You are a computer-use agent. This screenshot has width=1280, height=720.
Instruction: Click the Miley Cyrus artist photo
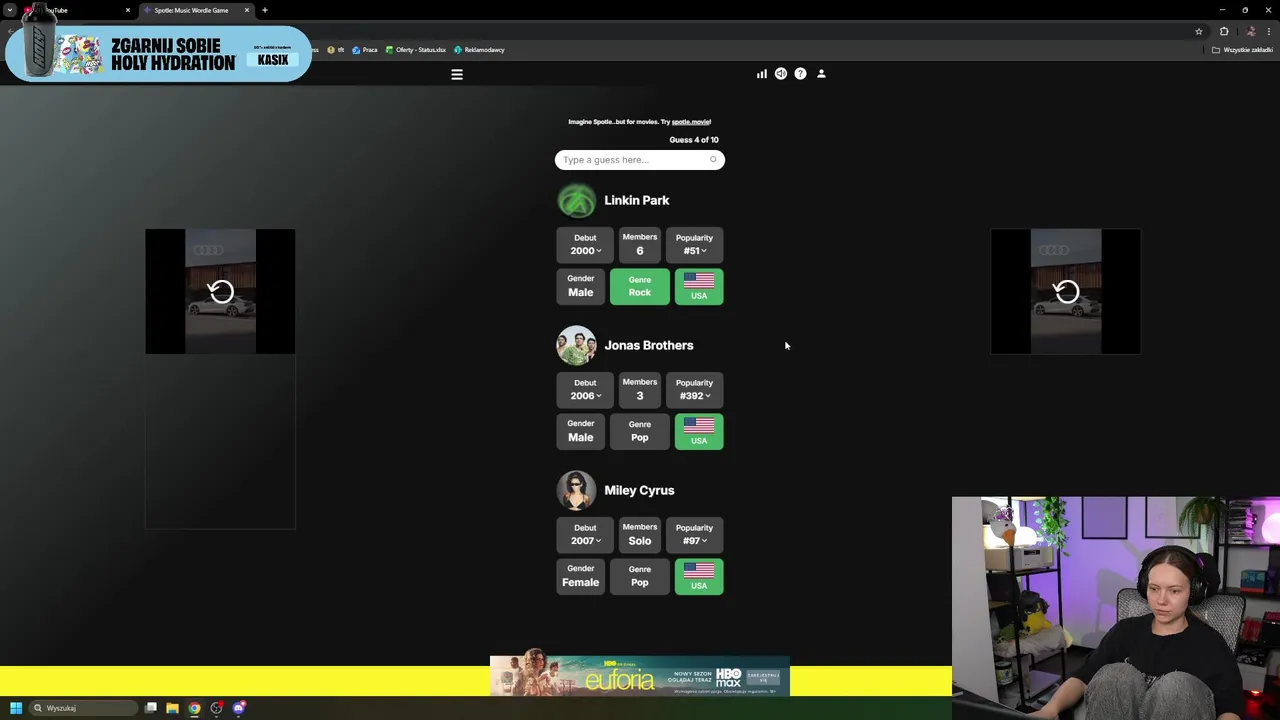pos(576,490)
